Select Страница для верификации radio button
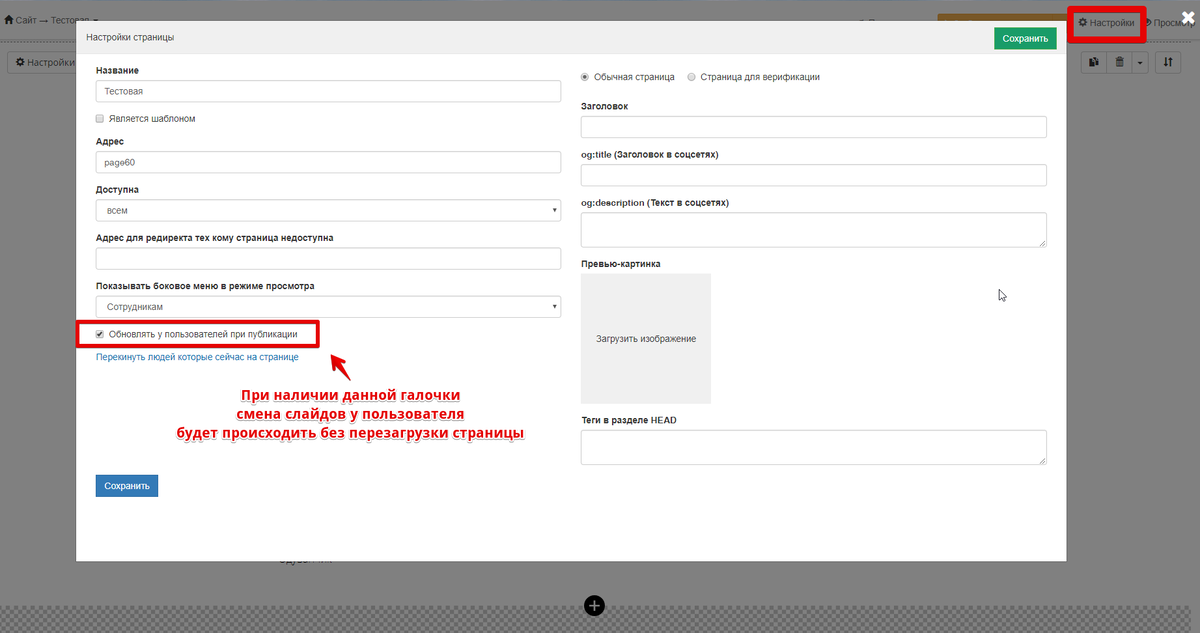The width and height of the screenshot is (1200, 633). click(x=692, y=77)
